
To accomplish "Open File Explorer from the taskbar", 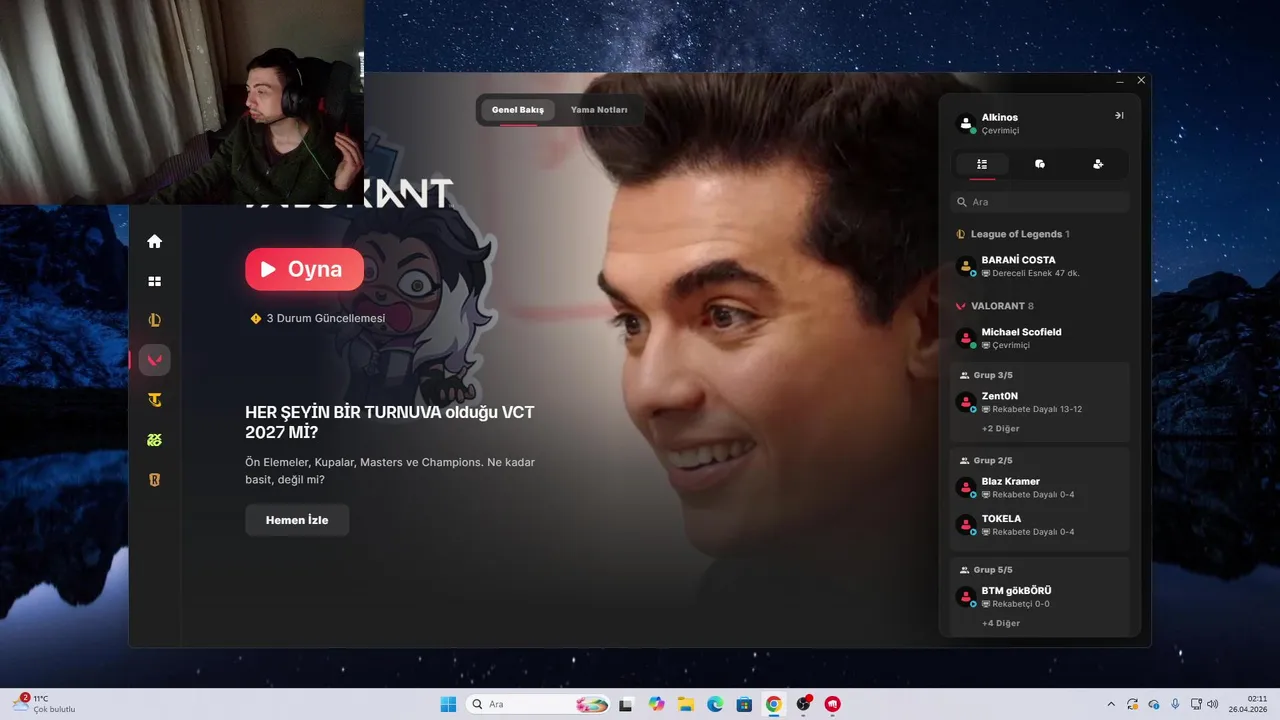I will (x=686, y=704).
